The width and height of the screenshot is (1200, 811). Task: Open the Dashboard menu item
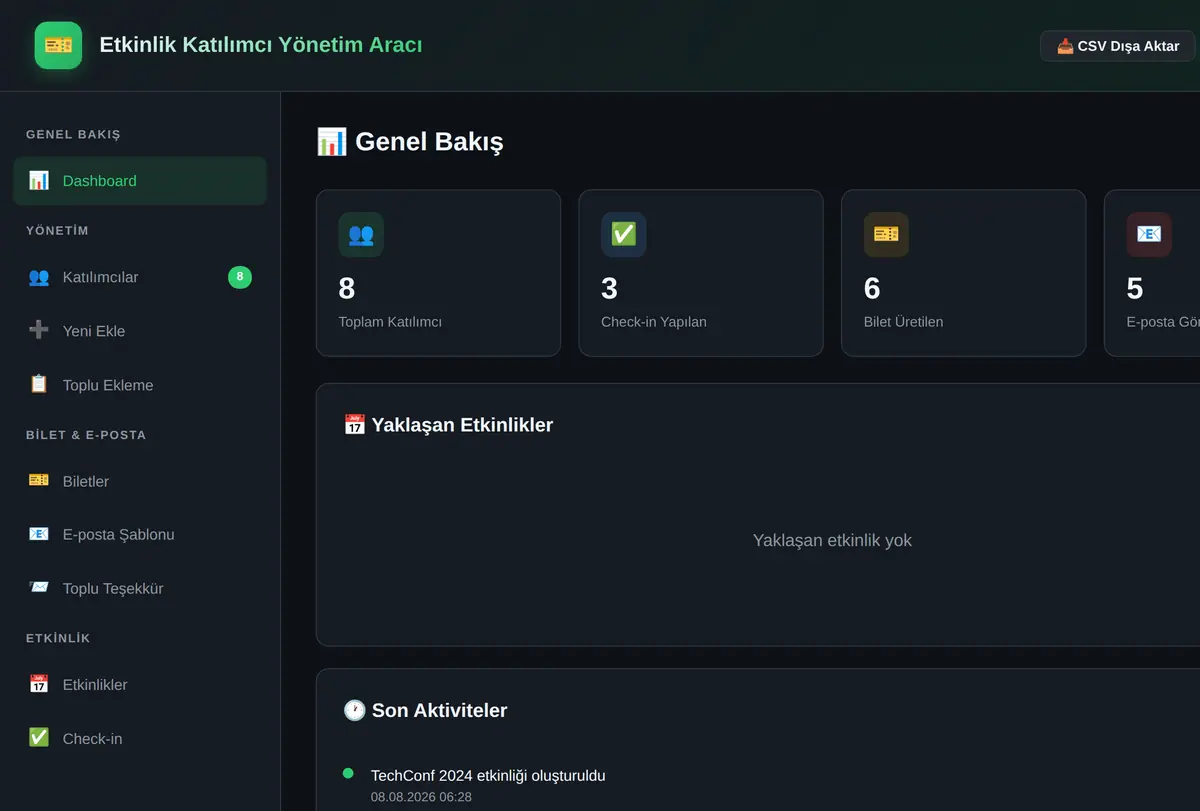coord(140,181)
